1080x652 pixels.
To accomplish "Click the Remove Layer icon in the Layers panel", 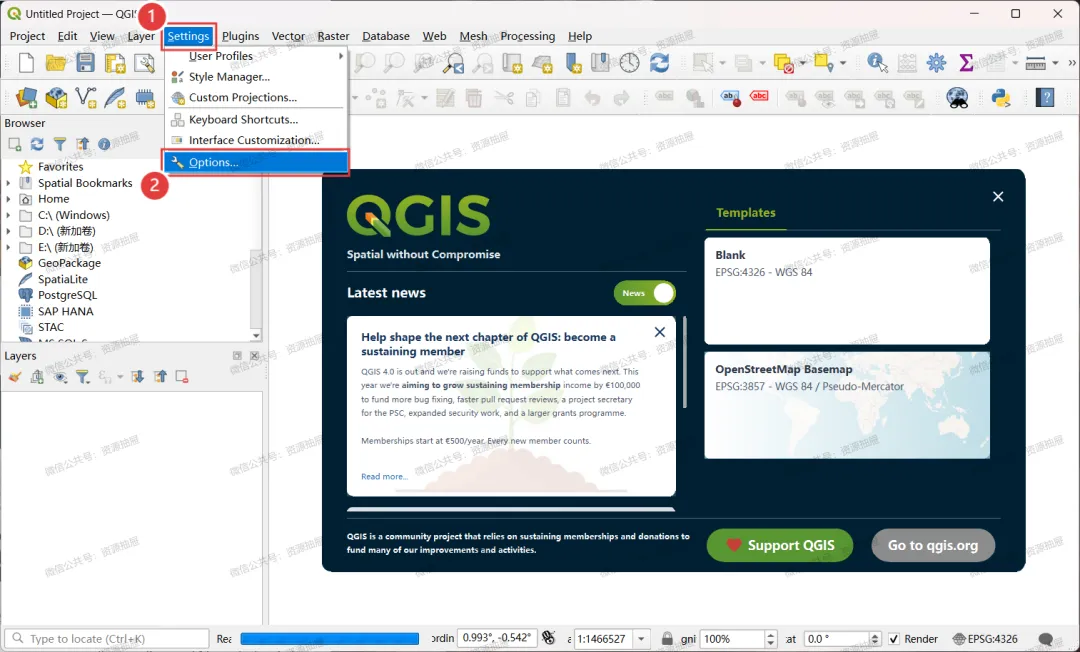I will click(182, 377).
